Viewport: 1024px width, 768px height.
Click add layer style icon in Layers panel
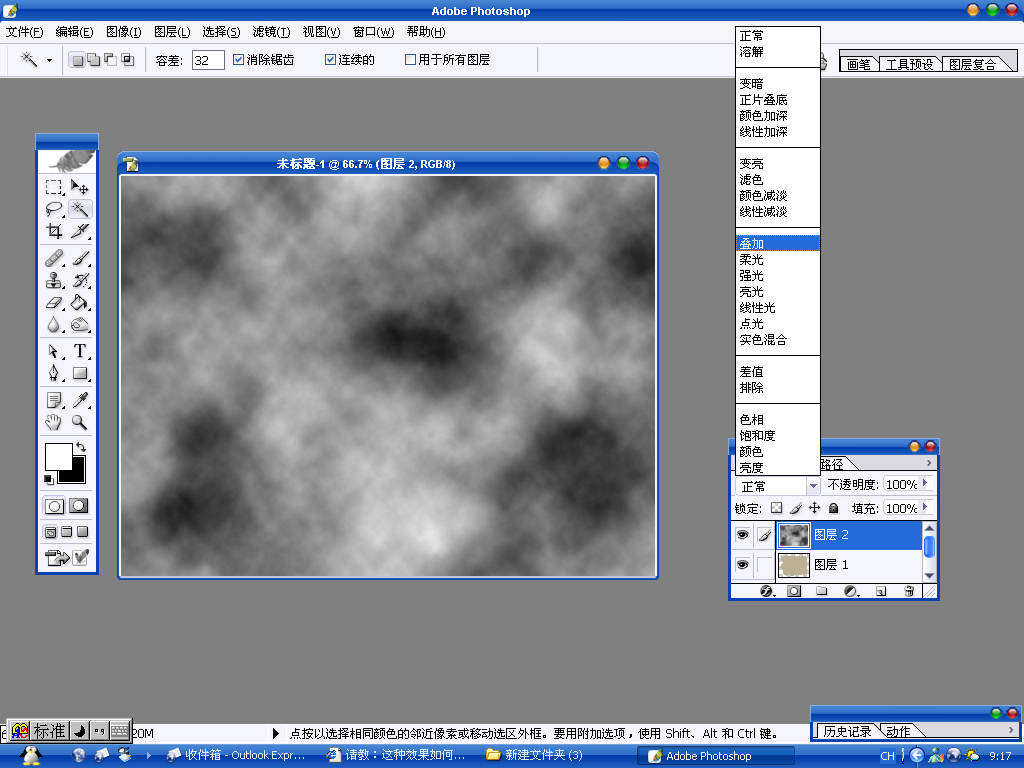tap(766, 591)
